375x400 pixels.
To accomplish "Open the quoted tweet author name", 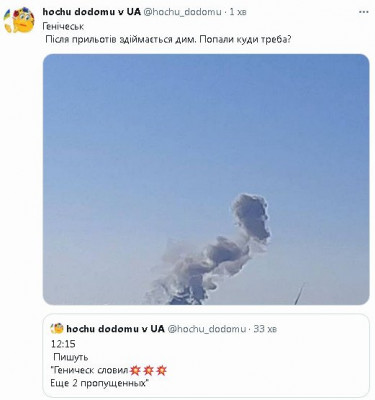I will (115, 329).
